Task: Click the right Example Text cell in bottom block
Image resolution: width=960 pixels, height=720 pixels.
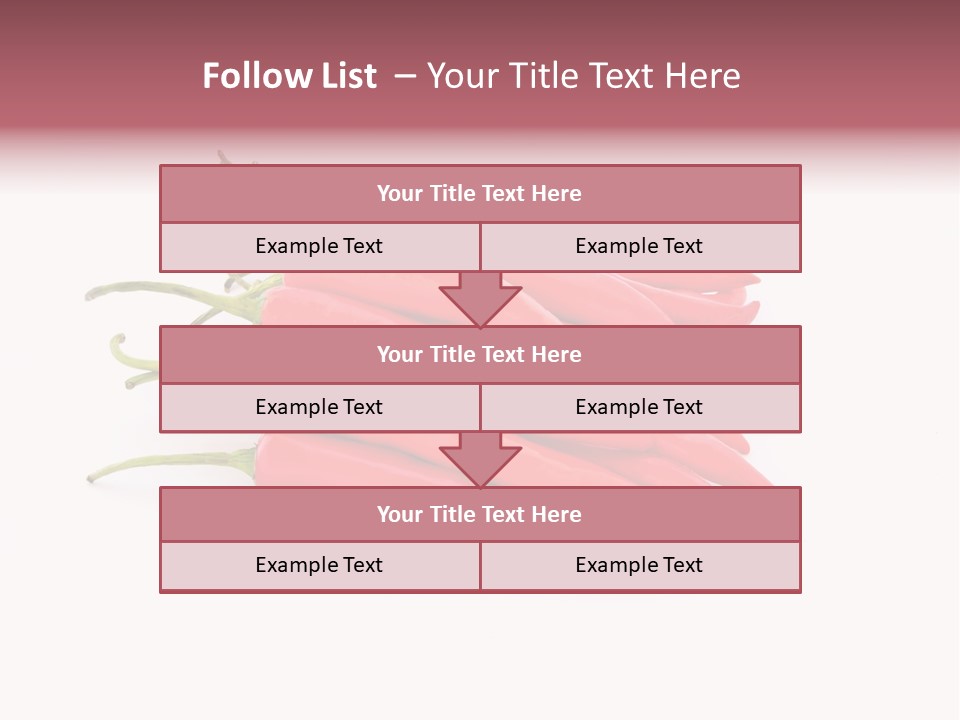Action: click(x=639, y=565)
